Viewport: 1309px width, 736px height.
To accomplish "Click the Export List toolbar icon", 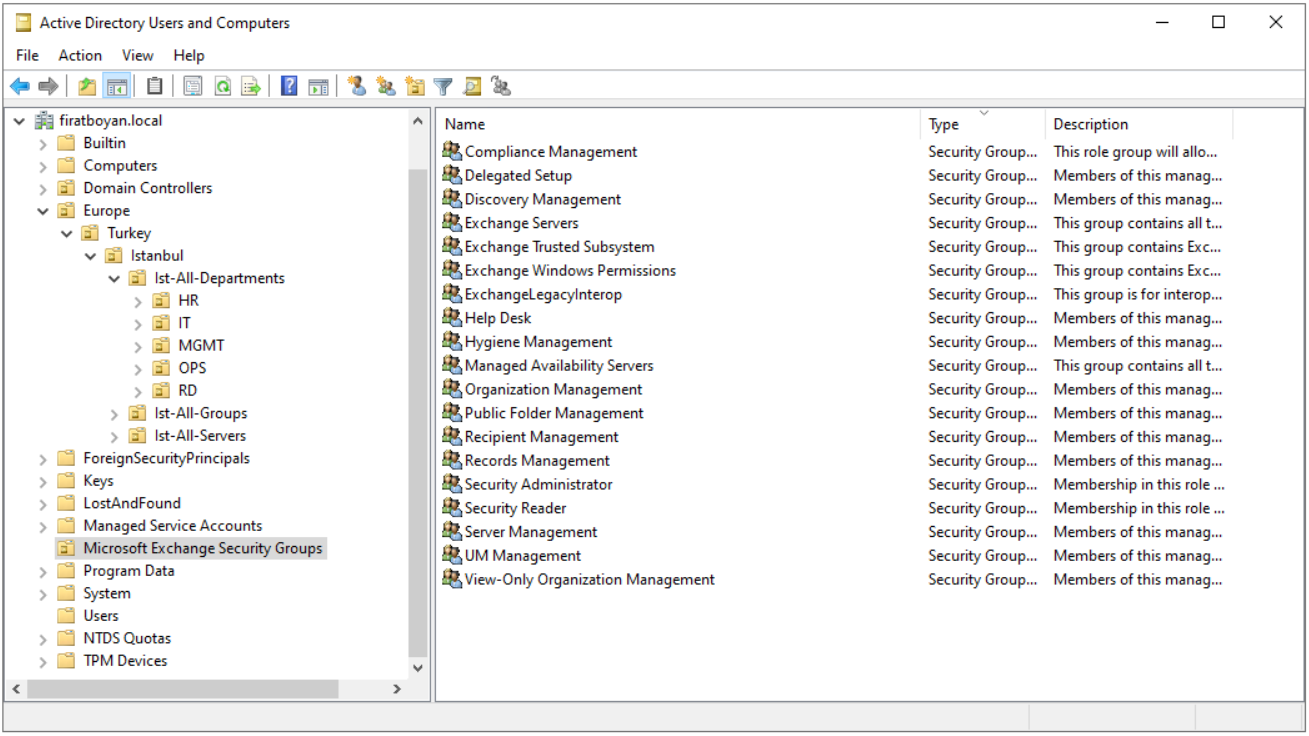I will click(251, 87).
